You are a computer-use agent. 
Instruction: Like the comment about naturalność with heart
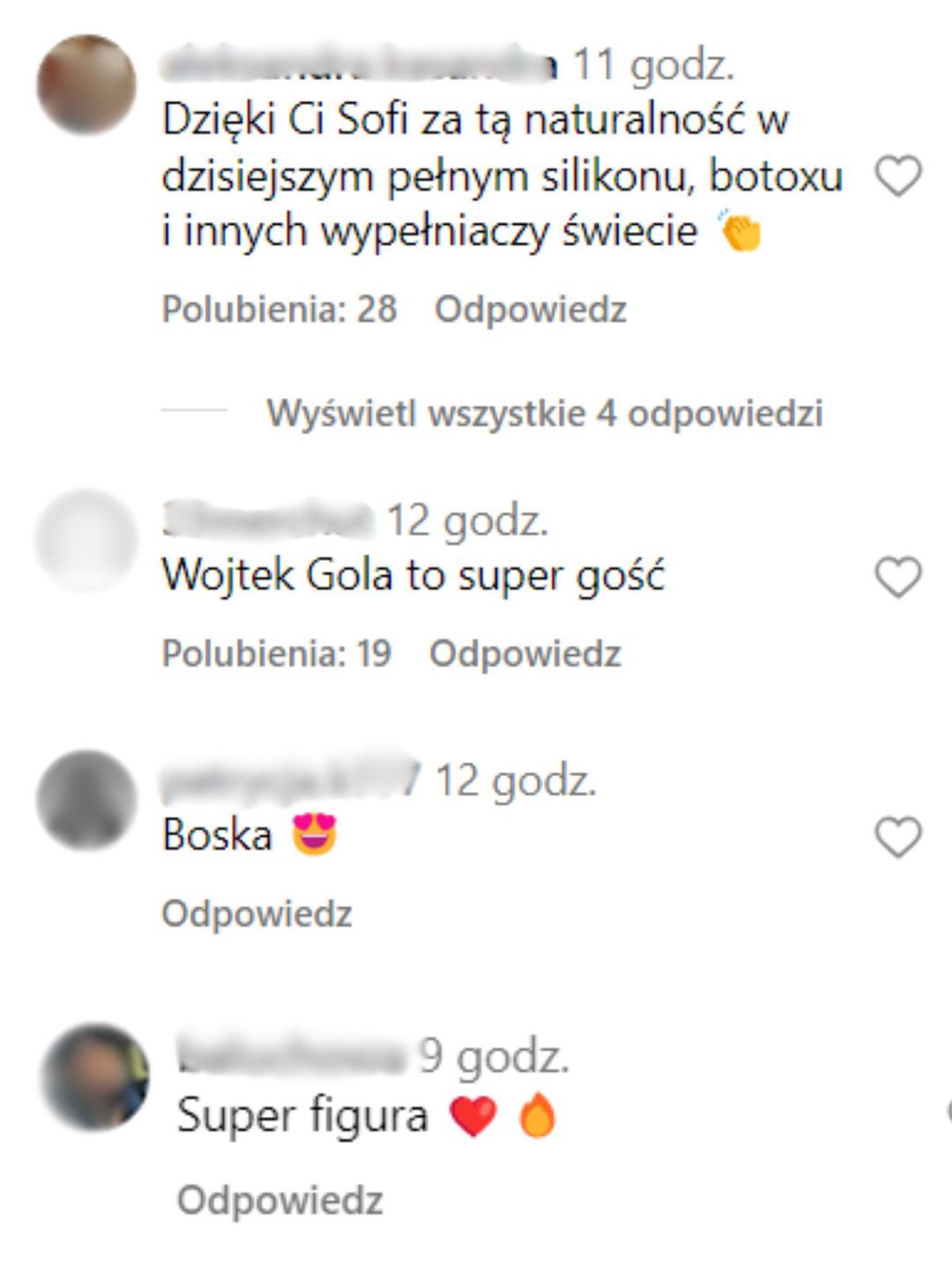click(x=897, y=176)
